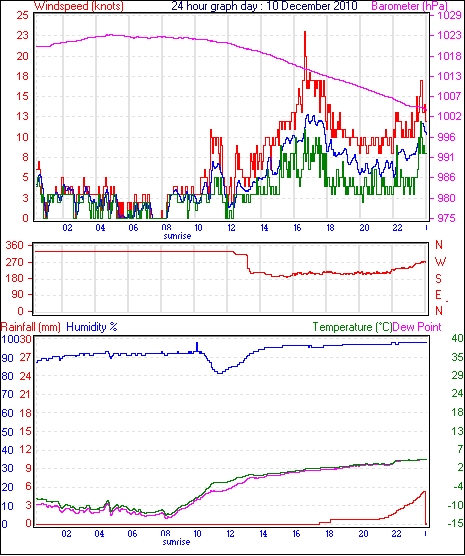Click the Humidity % label
This screenshot has height=556, width=465.
92,327
